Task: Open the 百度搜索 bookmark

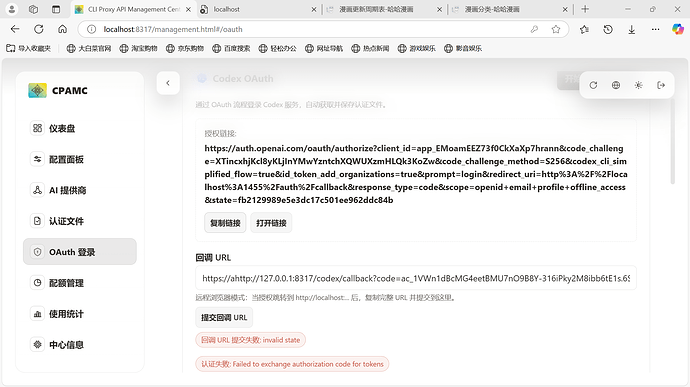Action: click(231, 48)
